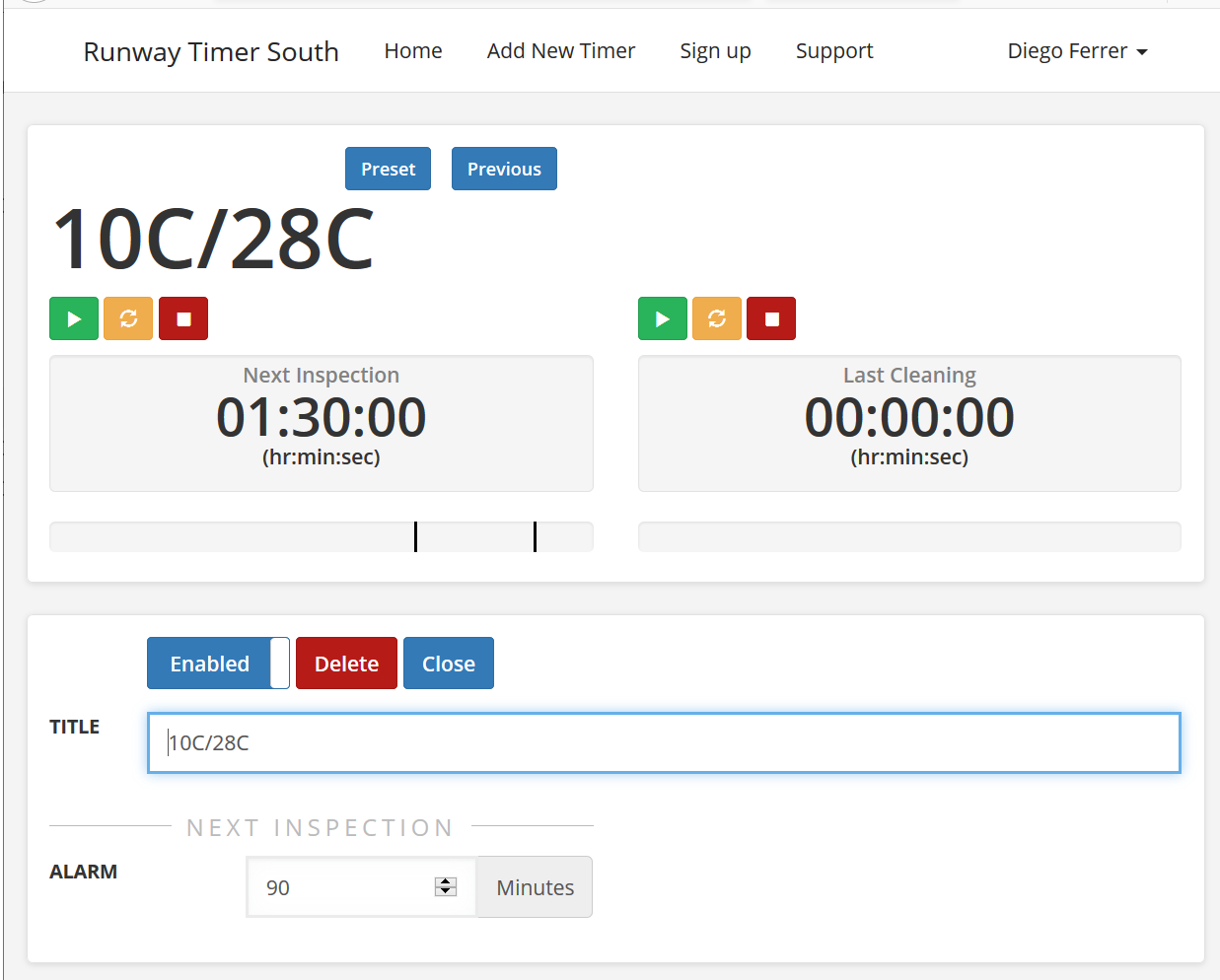Close the timer settings panel
The width and height of the screenshot is (1220, 980).
tap(449, 664)
